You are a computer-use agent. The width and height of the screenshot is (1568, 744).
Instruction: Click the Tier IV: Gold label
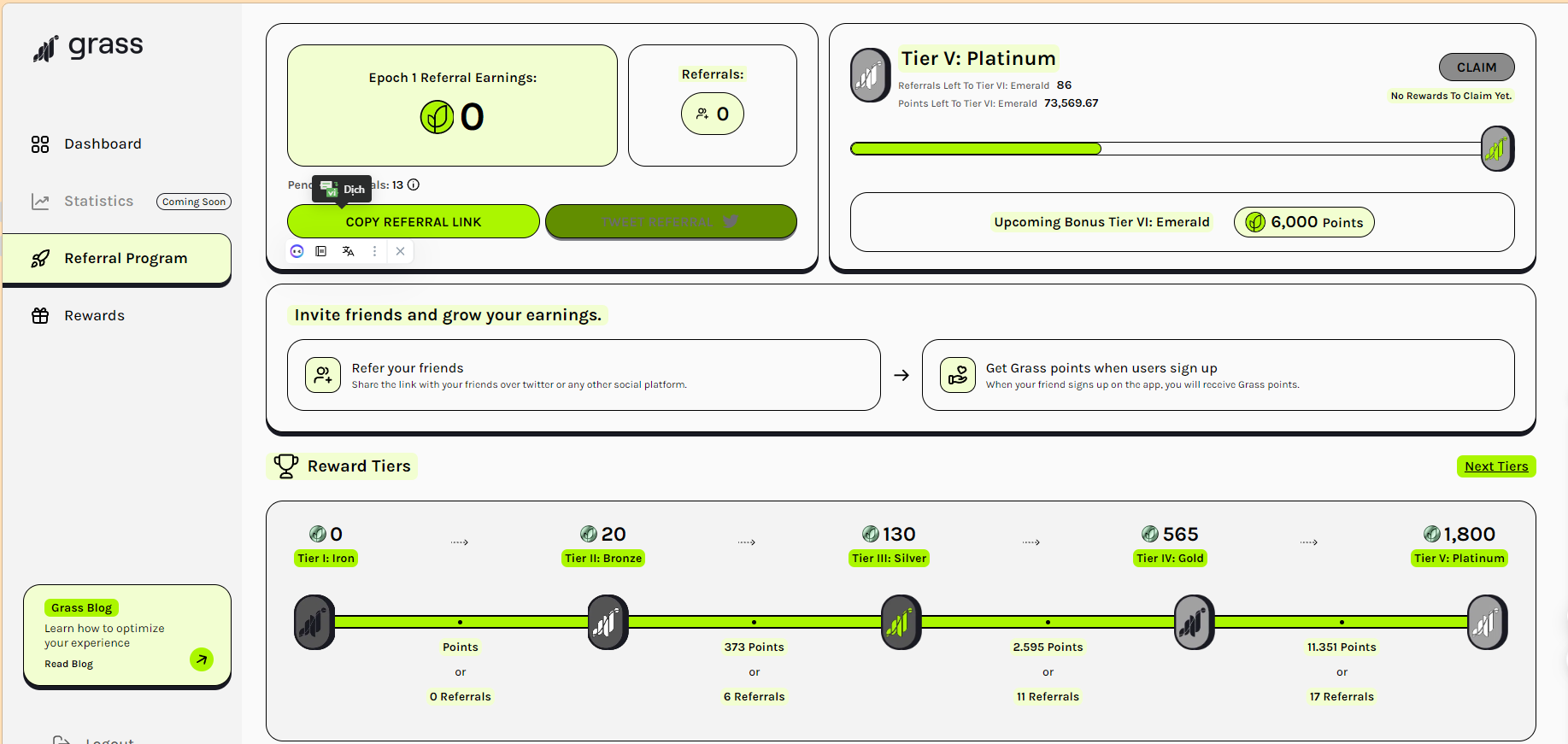1170,559
